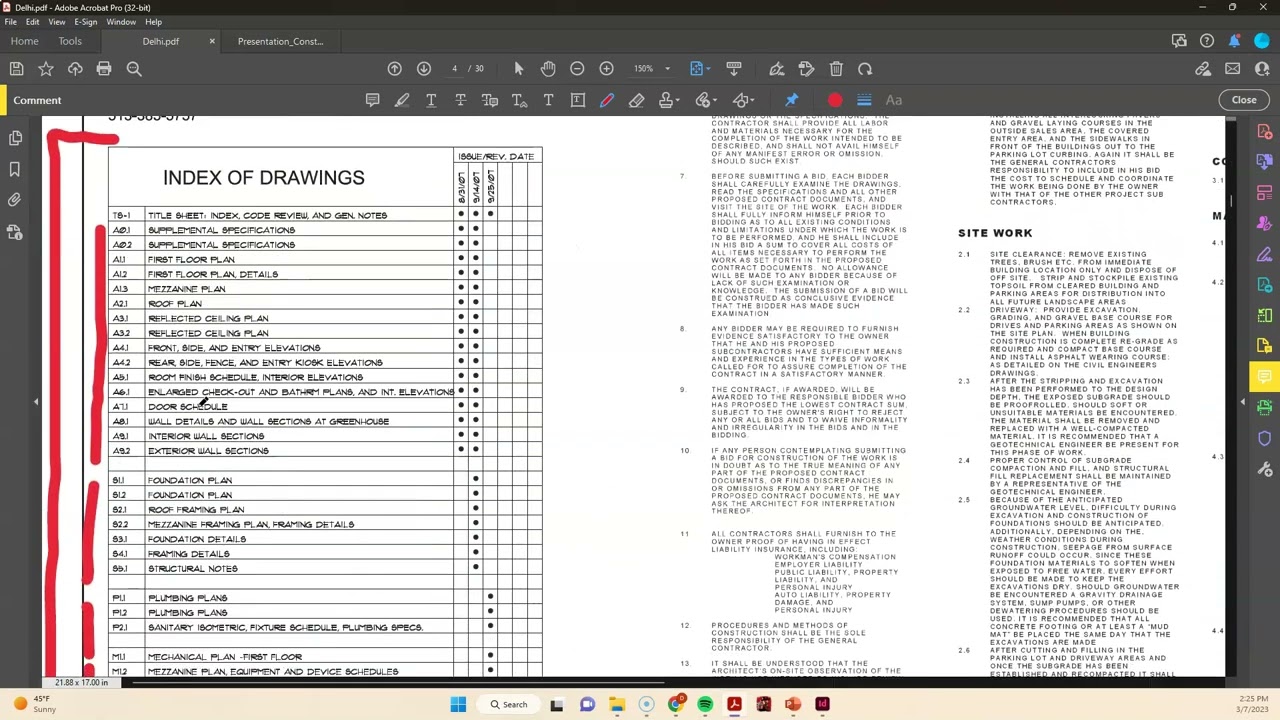Screen dimensions: 1280x720
Task: Open the attachments paperclip panel
Action: coord(15,200)
